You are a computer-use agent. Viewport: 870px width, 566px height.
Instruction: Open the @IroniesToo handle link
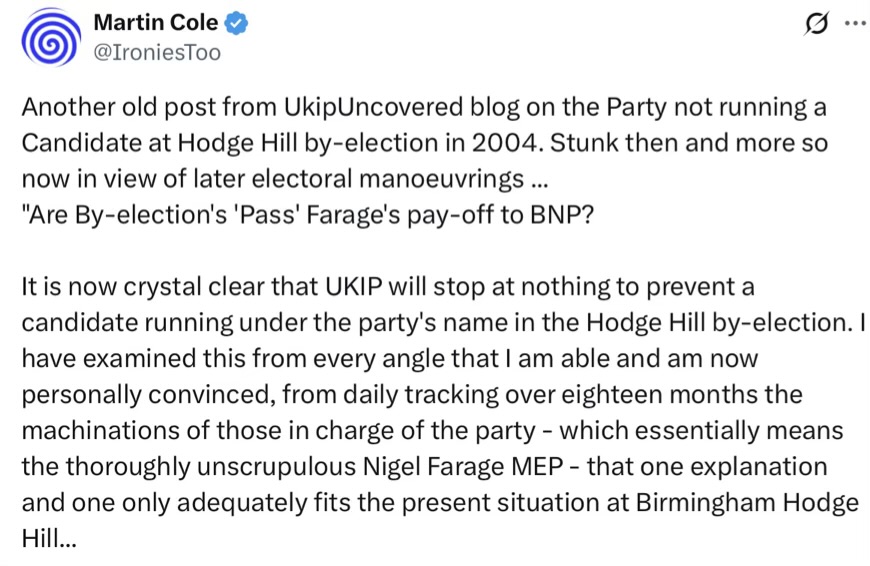[x=157, y=53]
